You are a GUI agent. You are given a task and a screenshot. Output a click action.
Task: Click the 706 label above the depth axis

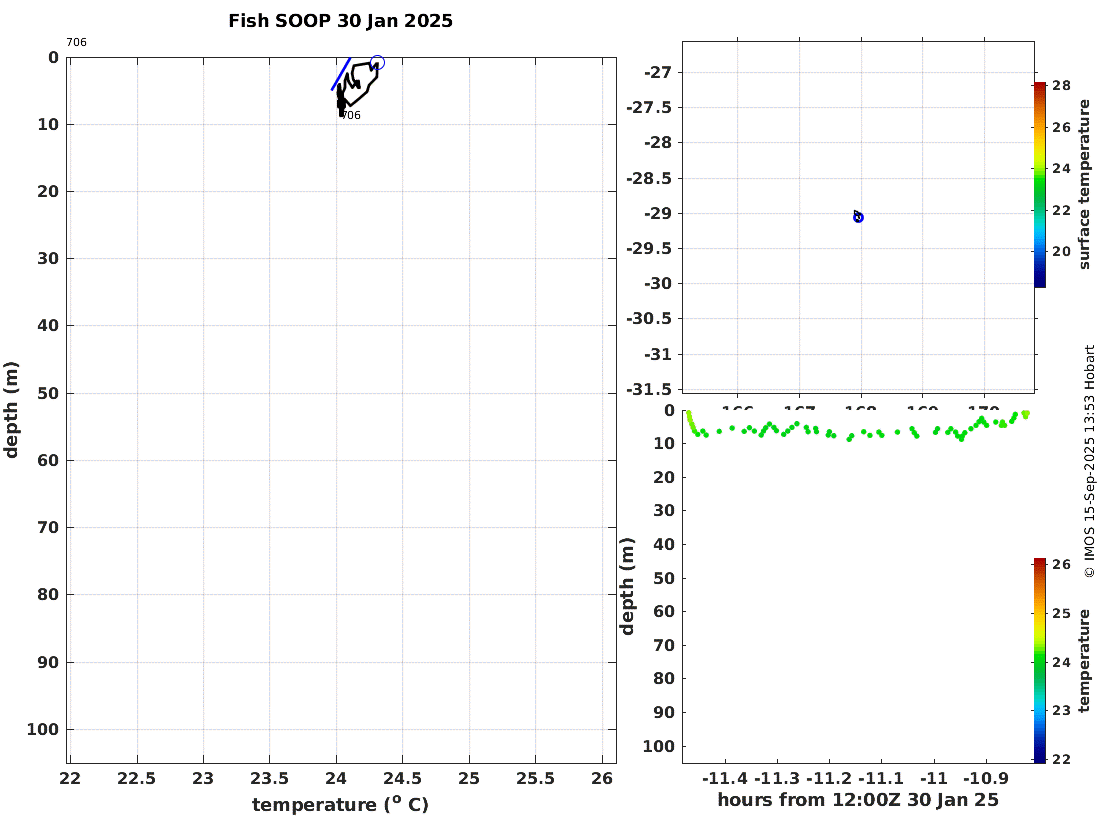point(76,42)
